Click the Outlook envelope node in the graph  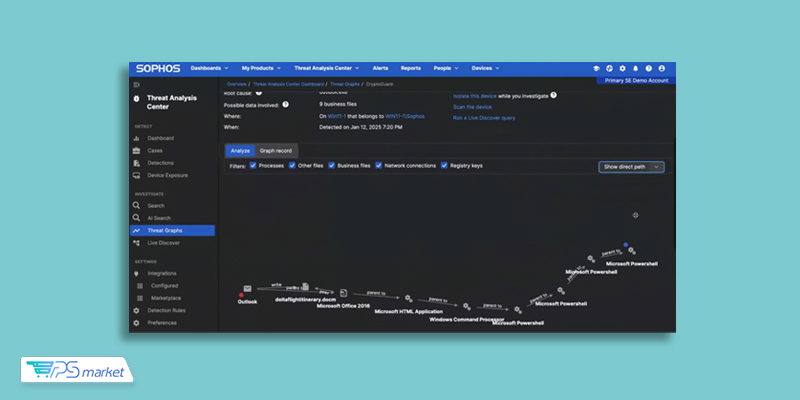(x=247, y=289)
